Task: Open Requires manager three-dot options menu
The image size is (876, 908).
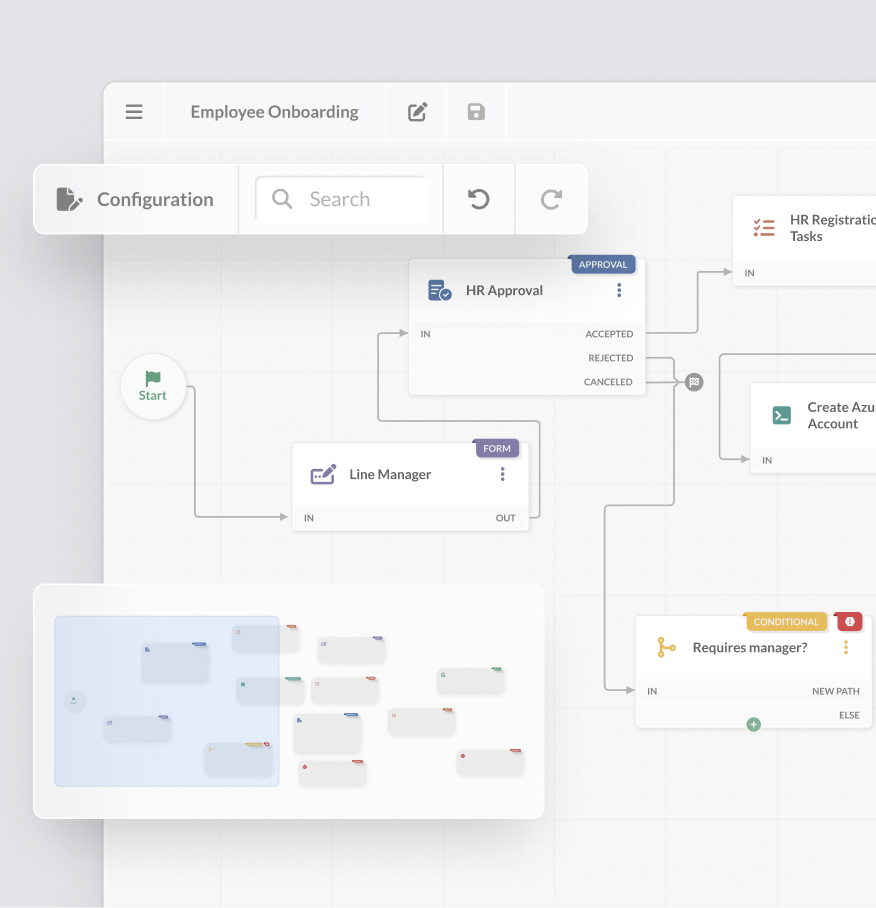Action: click(846, 648)
